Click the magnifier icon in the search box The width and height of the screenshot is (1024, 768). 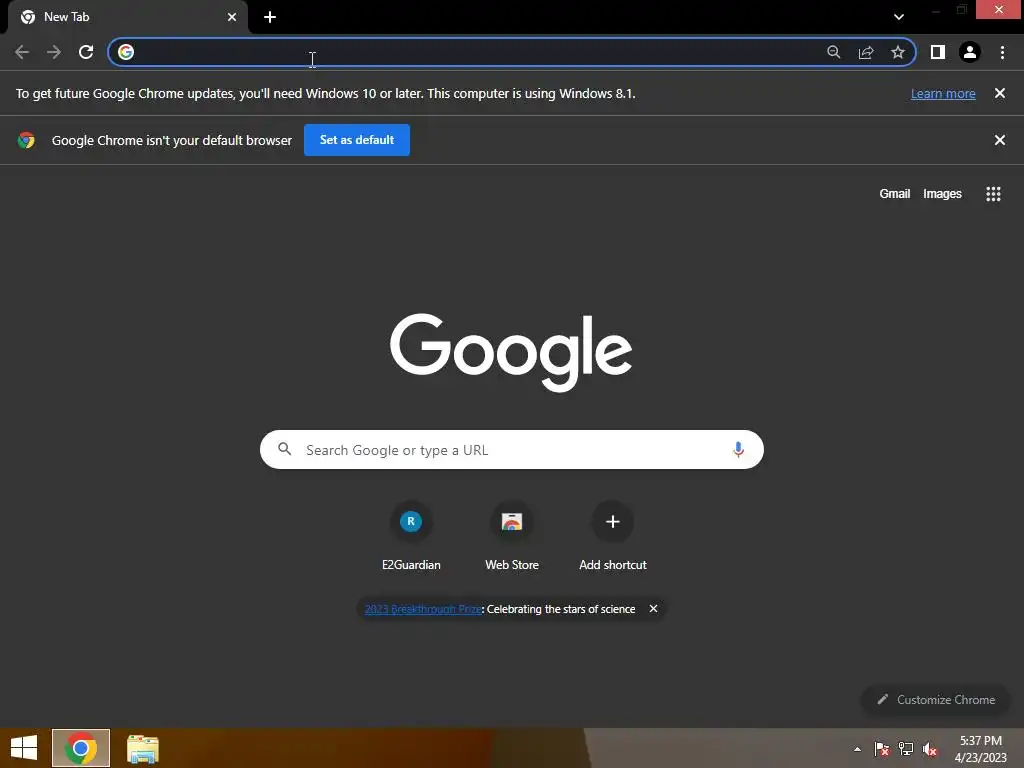pyautogui.click(x=285, y=449)
